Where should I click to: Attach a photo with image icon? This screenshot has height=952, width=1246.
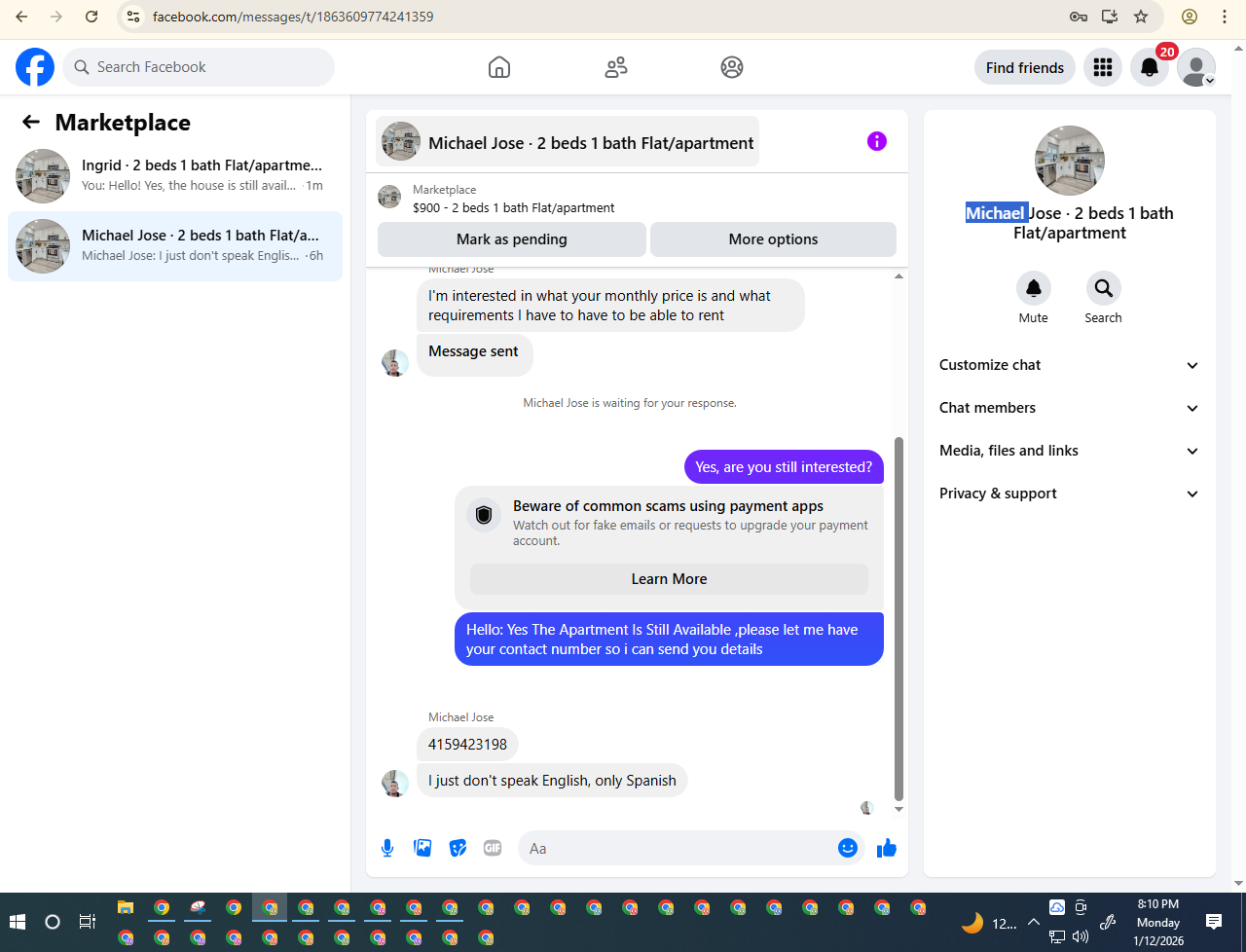pyautogui.click(x=422, y=848)
